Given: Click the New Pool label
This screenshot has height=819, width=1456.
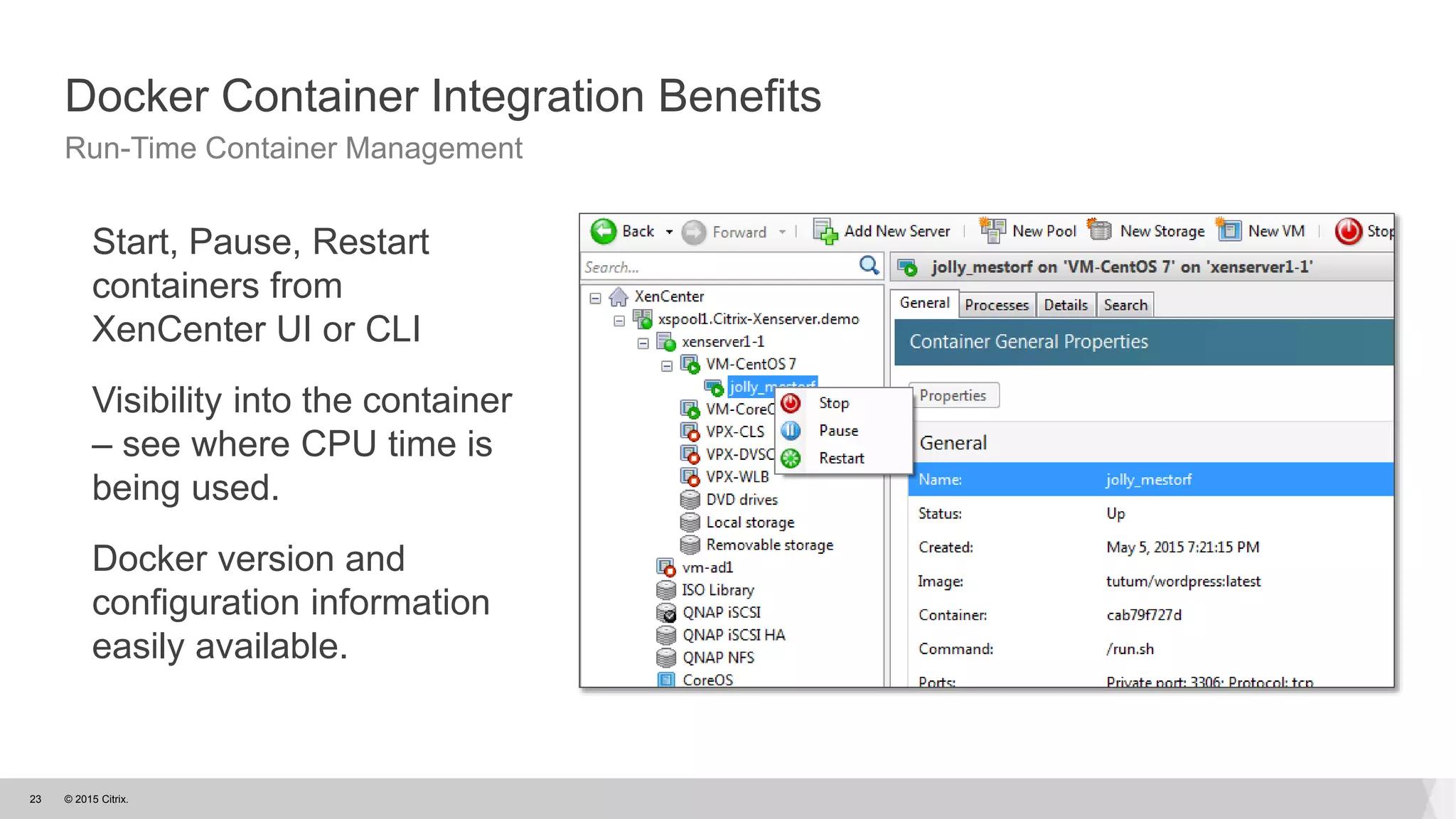Looking at the screenshot, I should pyautogui.click(x=1044, y=231).
